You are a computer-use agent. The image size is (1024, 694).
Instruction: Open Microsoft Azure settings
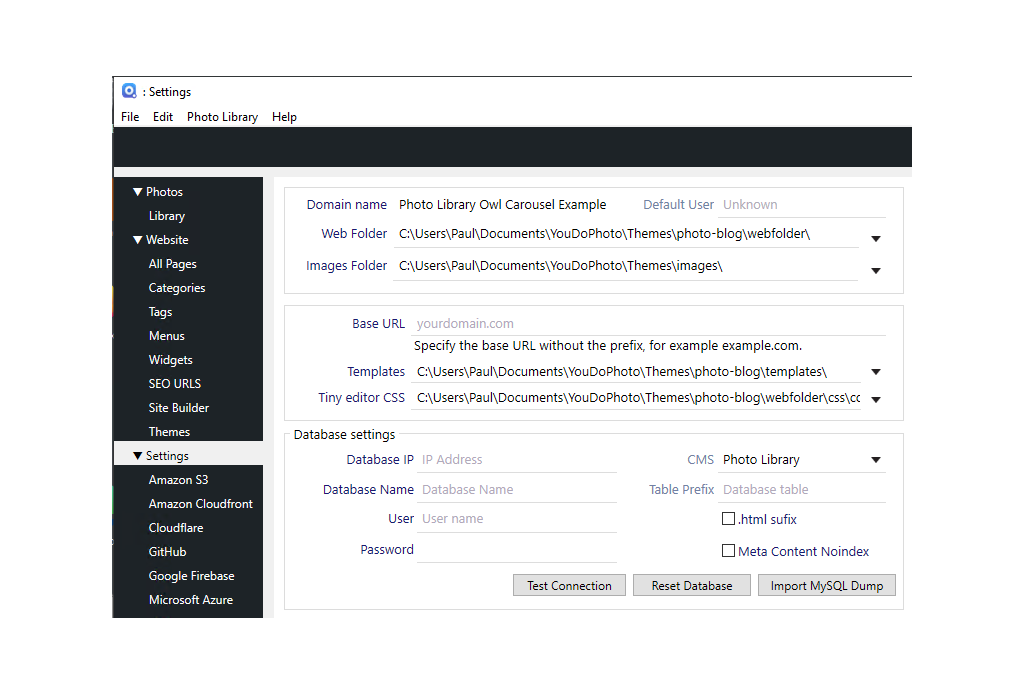[191, 600]
